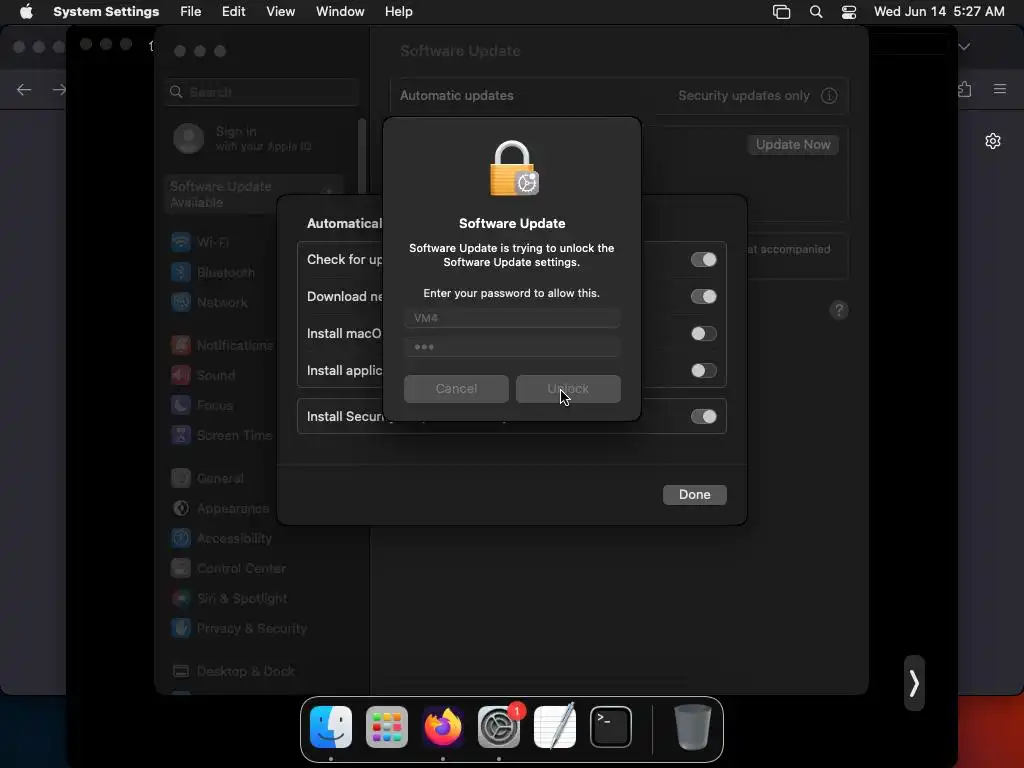The width and height of the screenshot is (1024, 768).
Task: Open Firefox from the Dock
Action: click(x=443, y=727)
